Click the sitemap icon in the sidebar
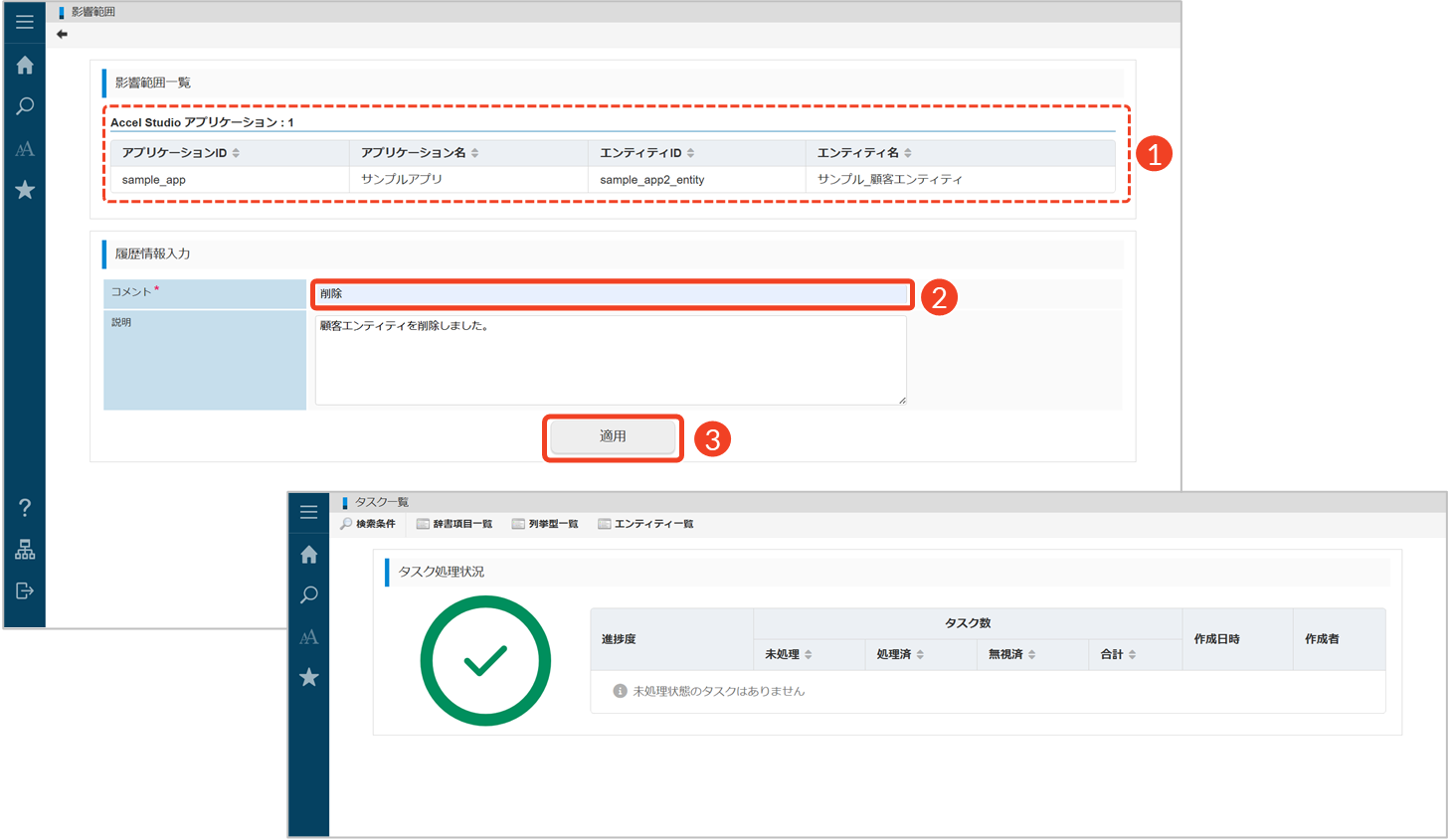1451x840 pixels. (x=25, y=550)
